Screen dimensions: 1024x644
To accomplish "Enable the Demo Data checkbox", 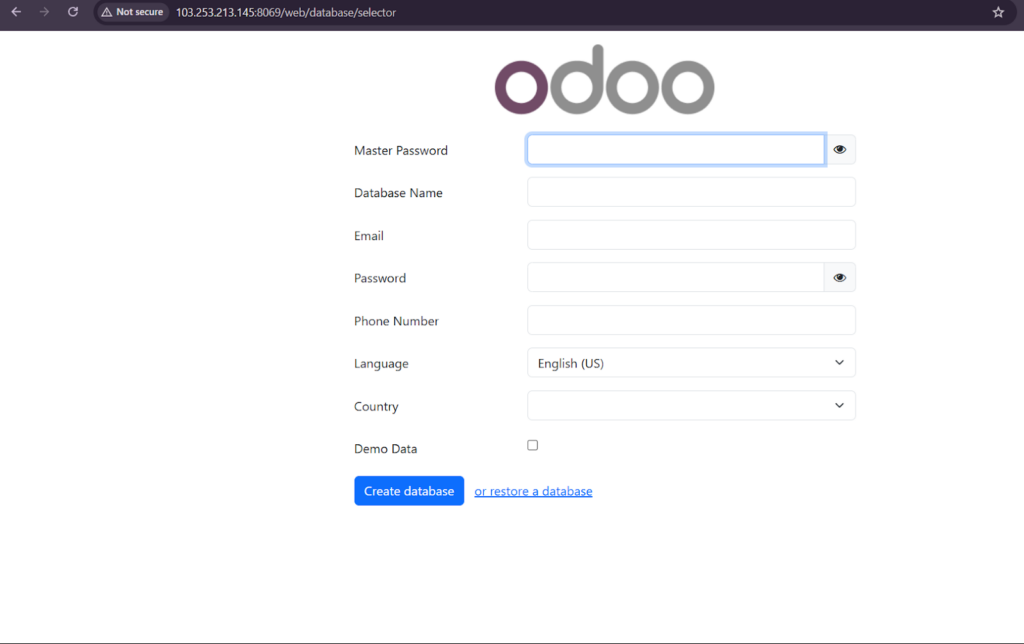I will [532, 444].
